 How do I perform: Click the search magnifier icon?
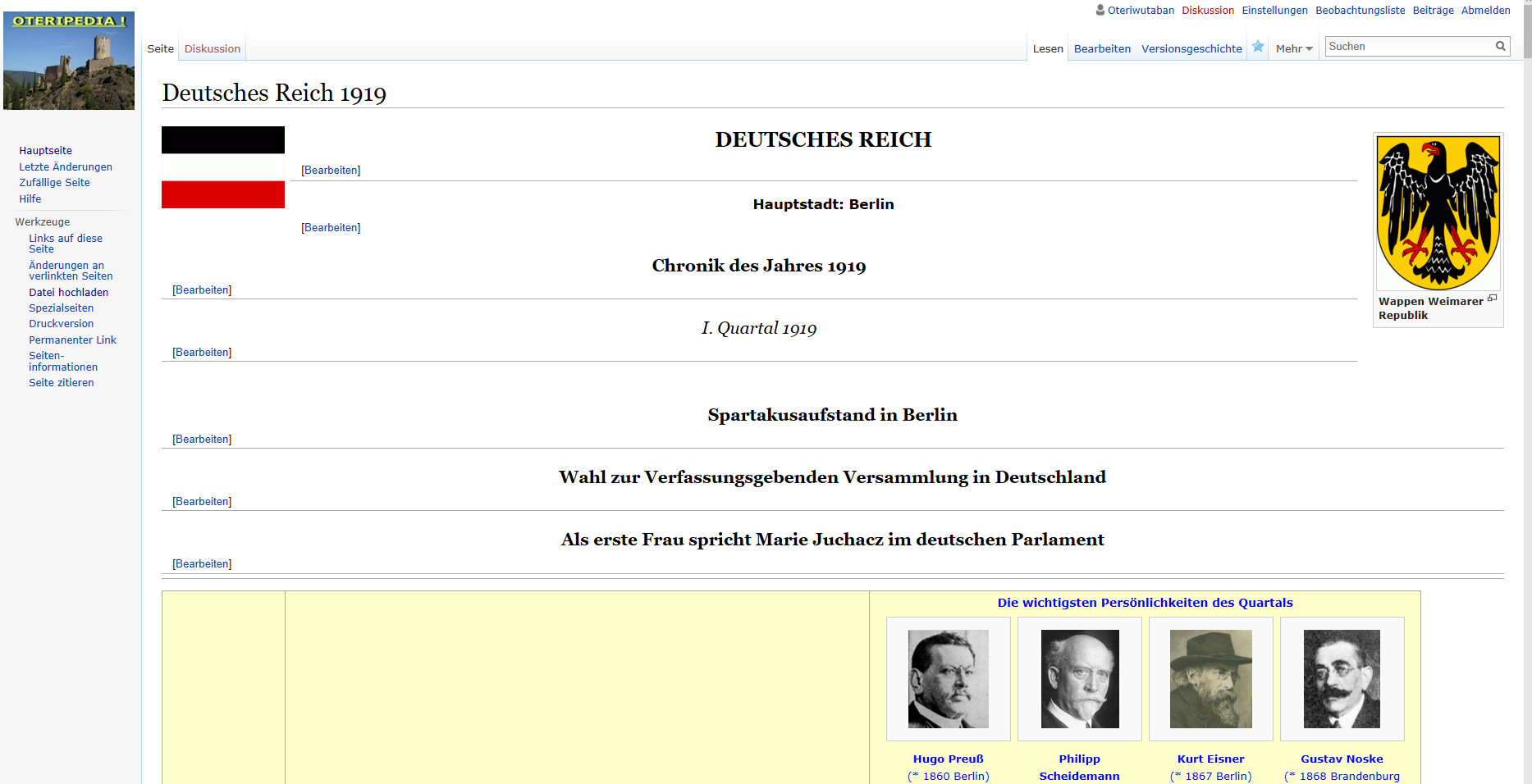coord(1500,47)
